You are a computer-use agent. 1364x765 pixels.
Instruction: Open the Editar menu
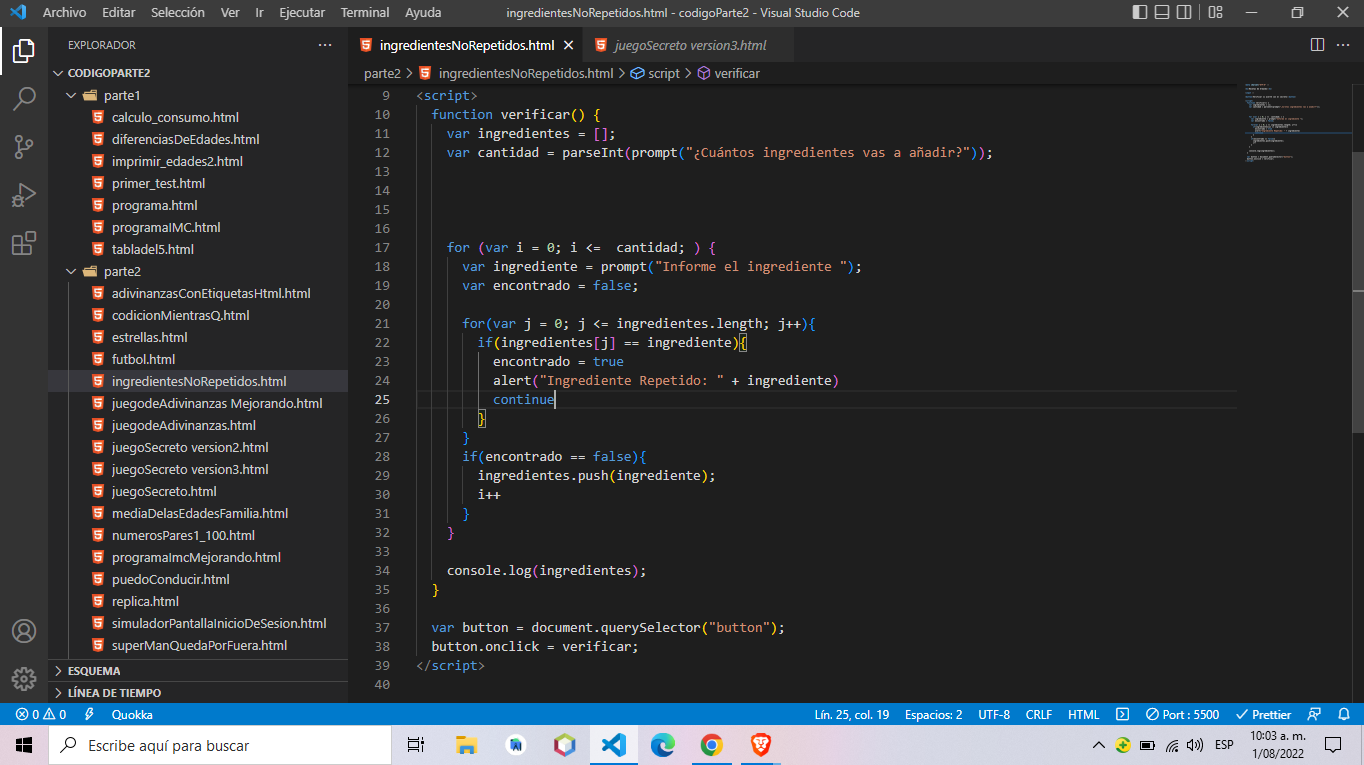click(x=119, y=13)
